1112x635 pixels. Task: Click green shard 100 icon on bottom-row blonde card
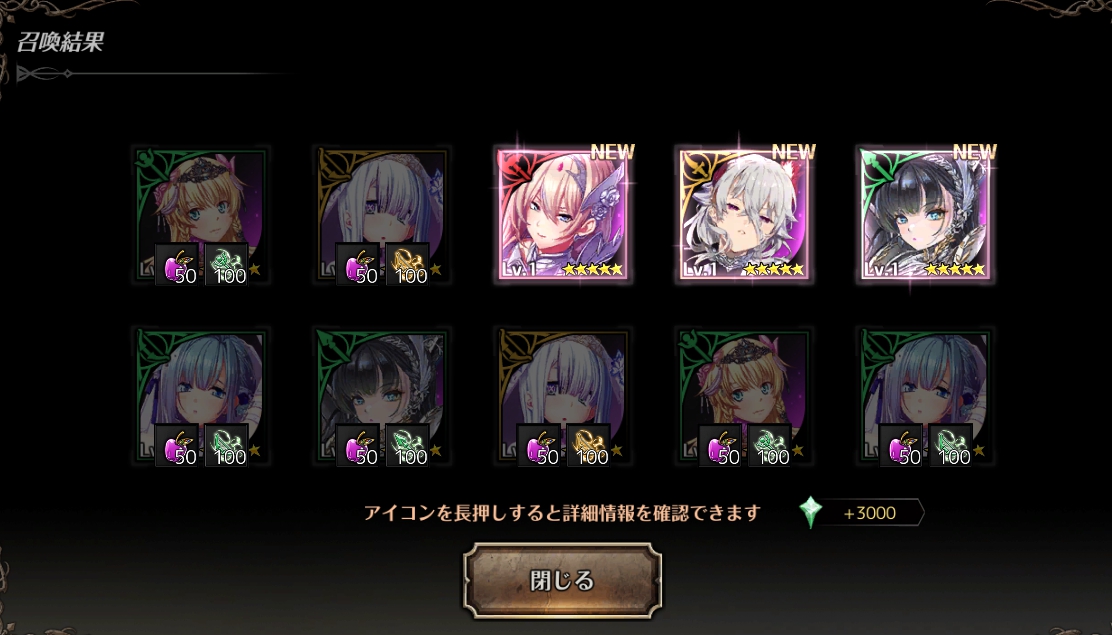tap(769, 446)
